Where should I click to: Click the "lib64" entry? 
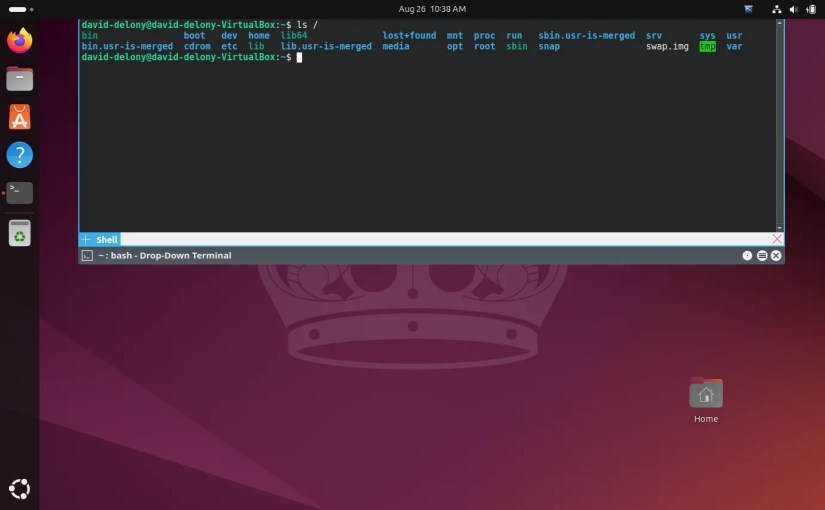(x=294, y=35)
